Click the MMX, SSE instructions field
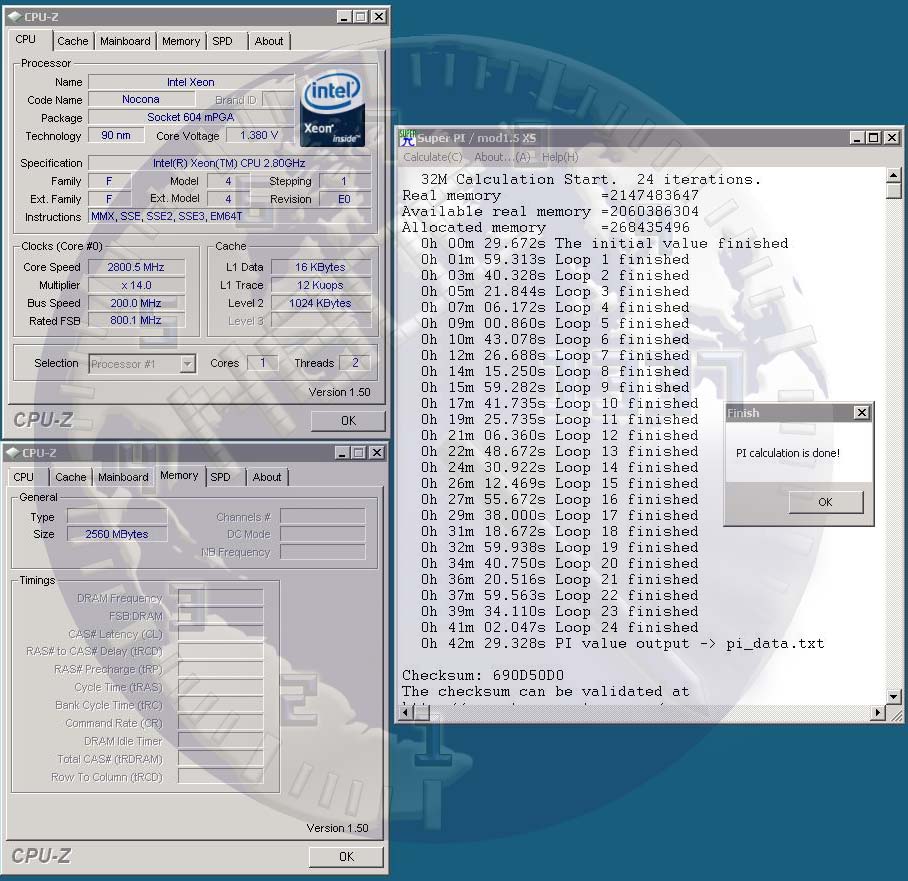 click(229, 217)
